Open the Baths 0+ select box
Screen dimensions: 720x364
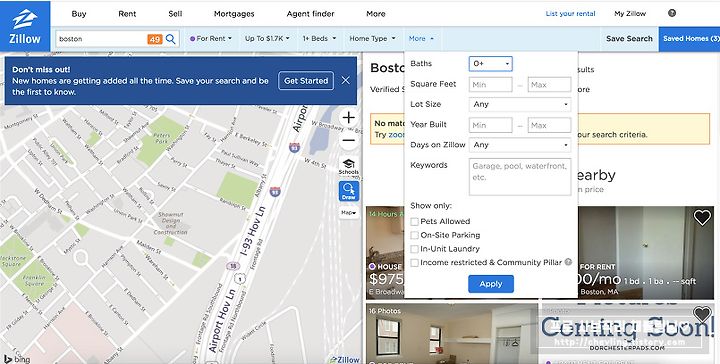pyautogui.click(x=491, y=64)
